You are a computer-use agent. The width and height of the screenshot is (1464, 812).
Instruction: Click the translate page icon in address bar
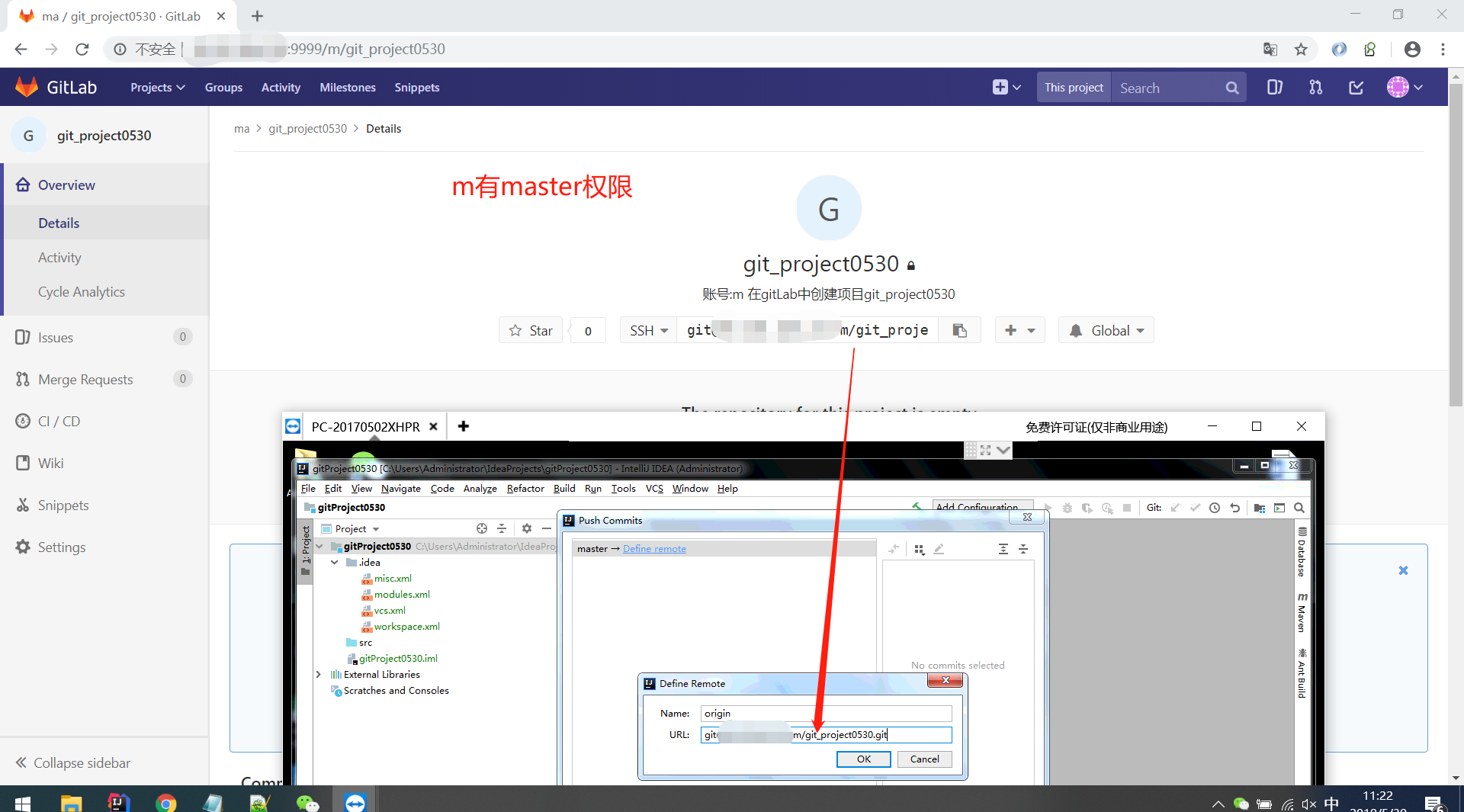point(1270,50)
